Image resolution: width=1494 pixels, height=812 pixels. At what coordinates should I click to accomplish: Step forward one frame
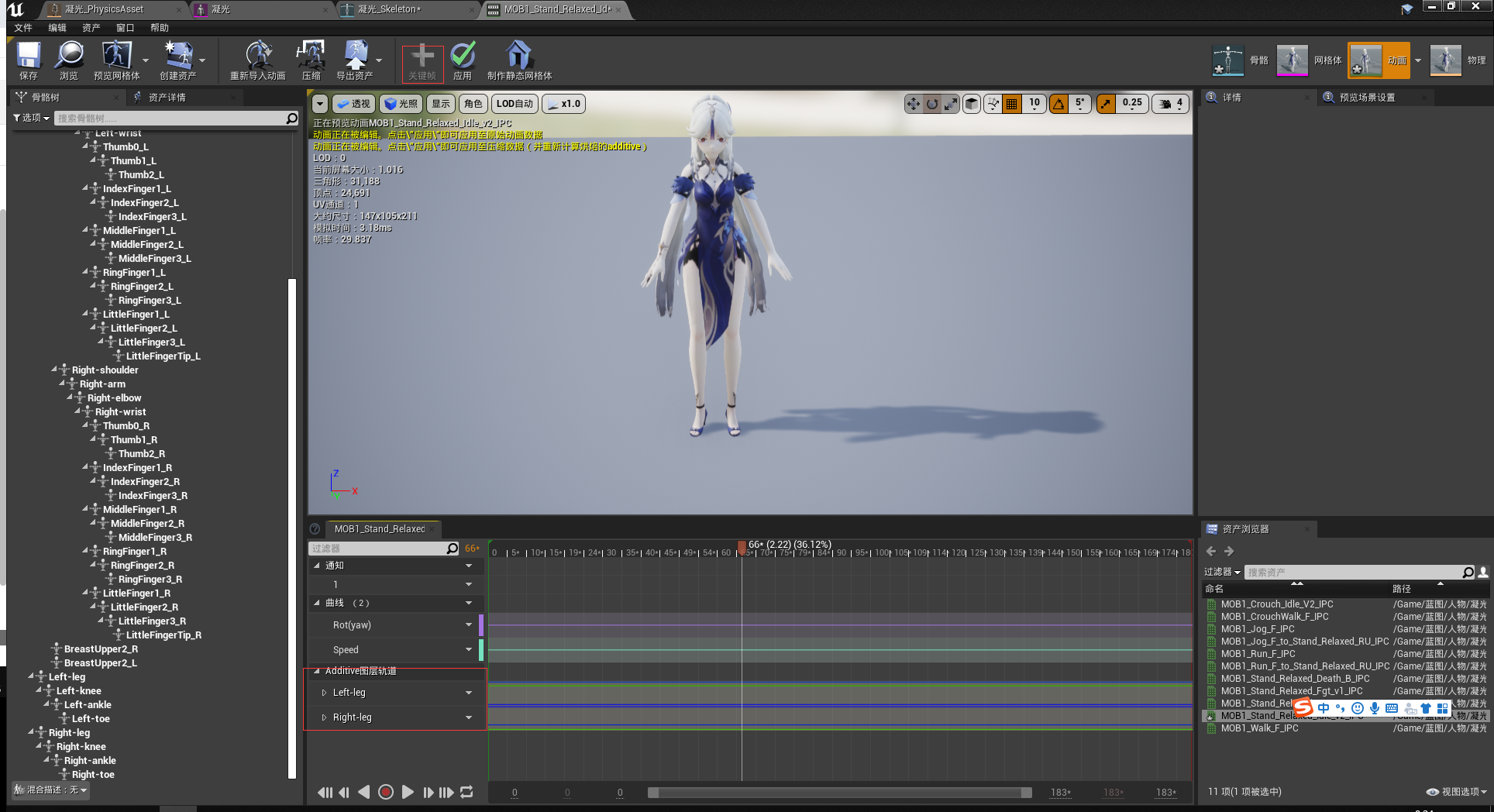[x=428, y=792]
